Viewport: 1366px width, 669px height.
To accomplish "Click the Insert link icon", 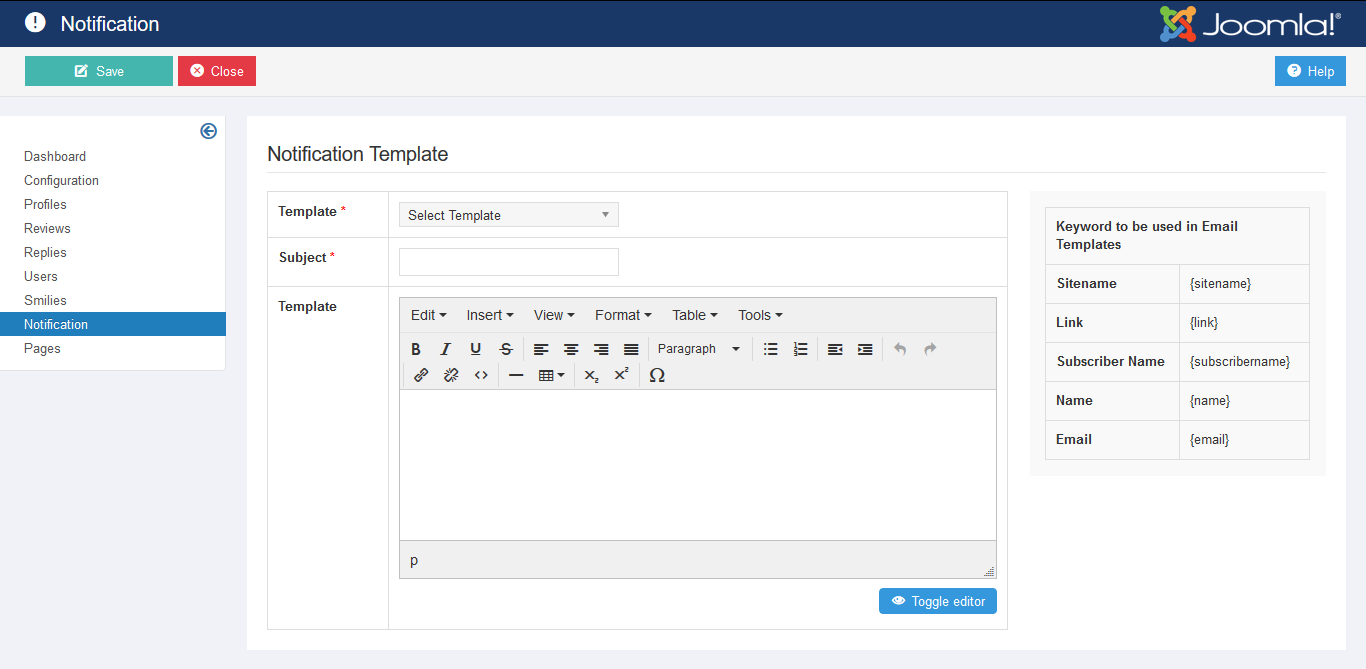I will (421, 375).
